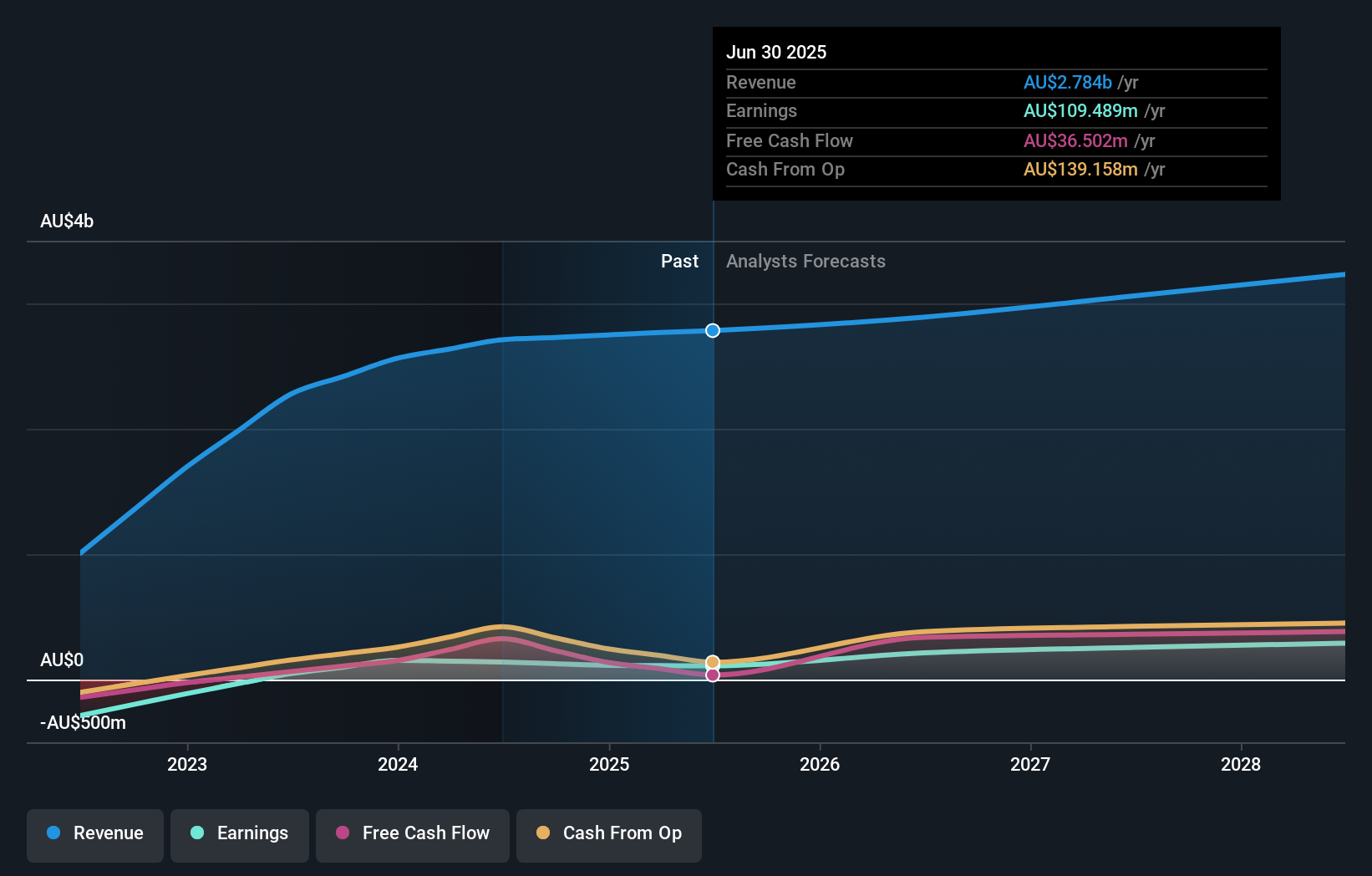Image resolution: width=1372 pixels, height=876 pixels.
Task: Click the white-ringed revenue point on the divider
Action: 712,330
